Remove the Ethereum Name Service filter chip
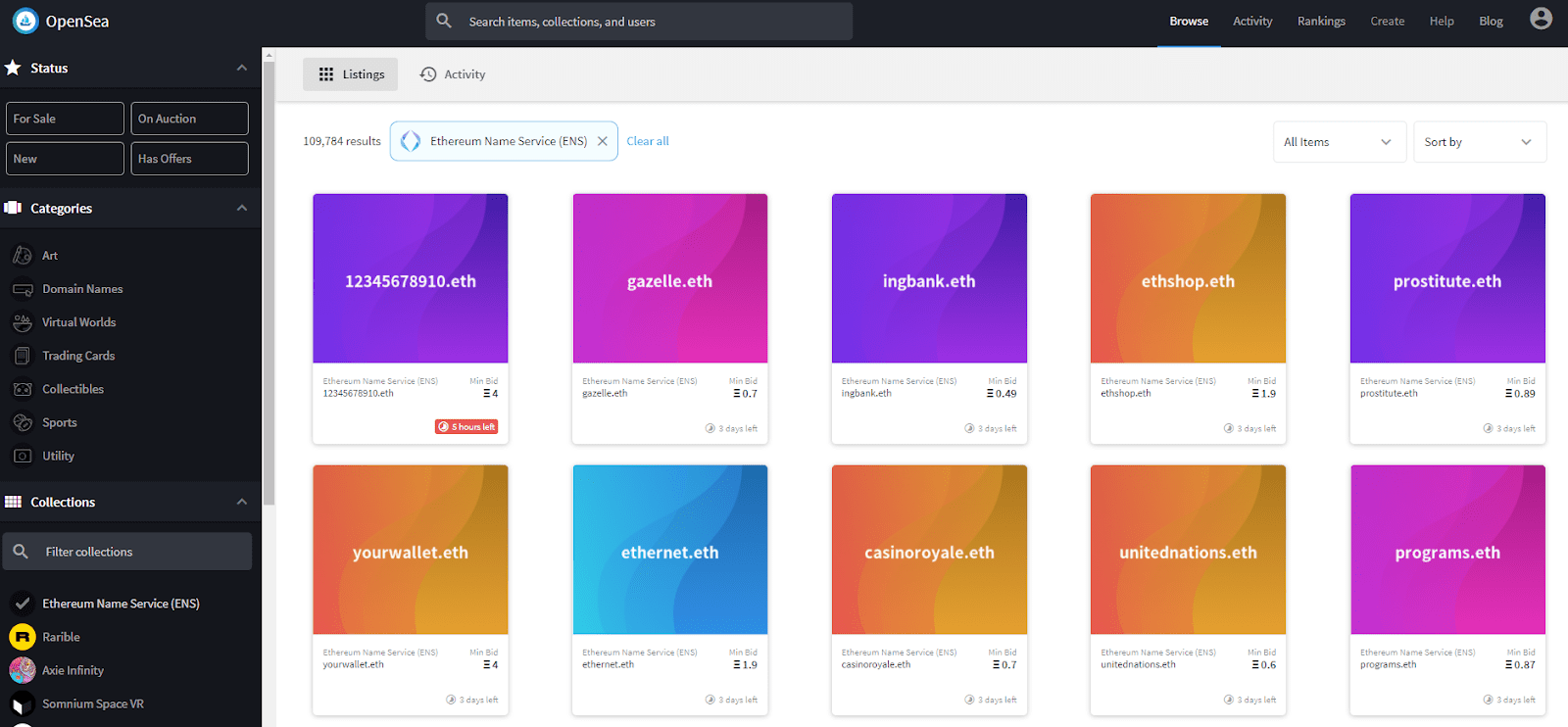 point(603,141)
